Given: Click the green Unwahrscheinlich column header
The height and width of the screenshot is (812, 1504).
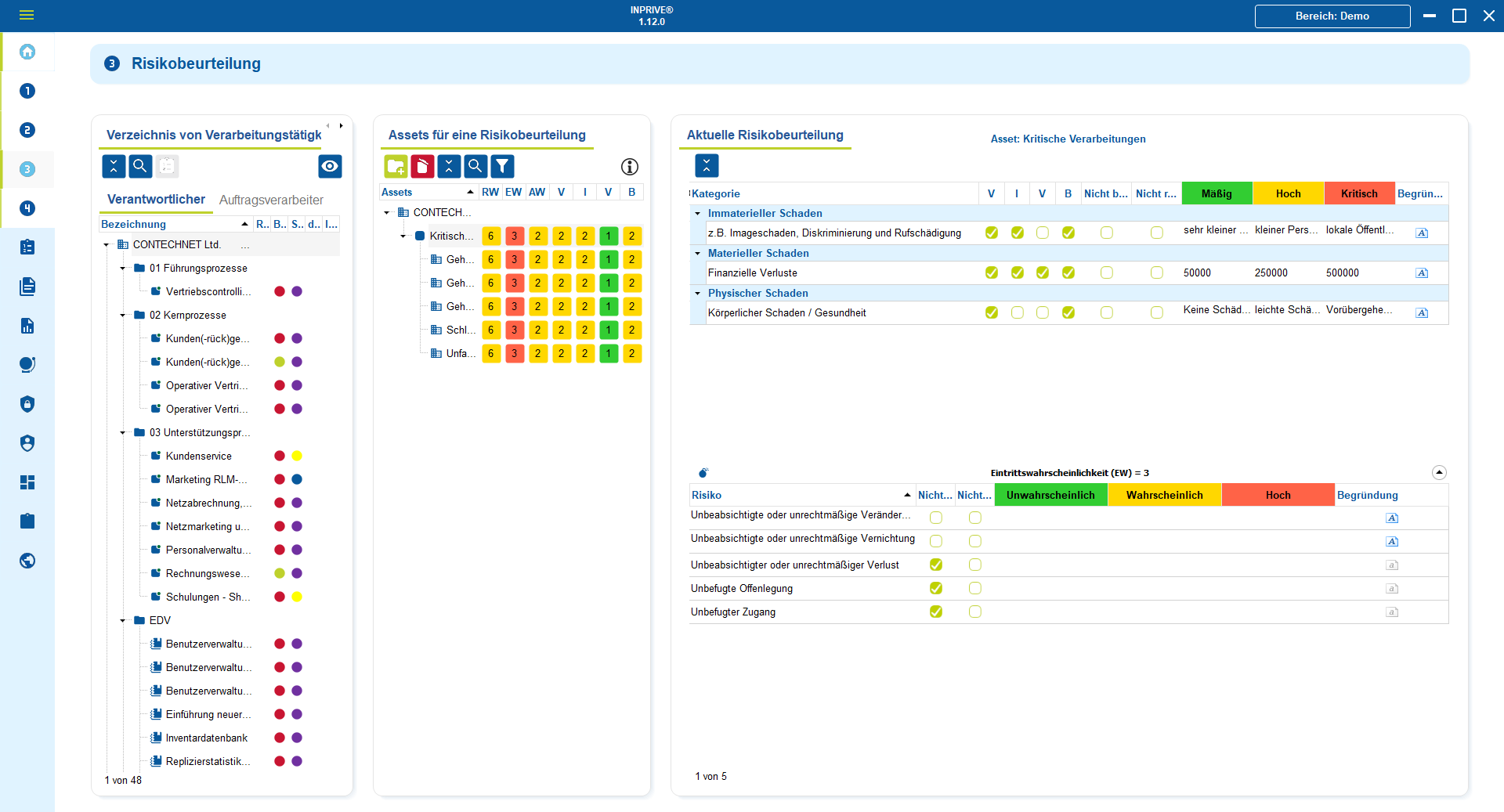Looking at the screenshot, I should (1050, 495).
